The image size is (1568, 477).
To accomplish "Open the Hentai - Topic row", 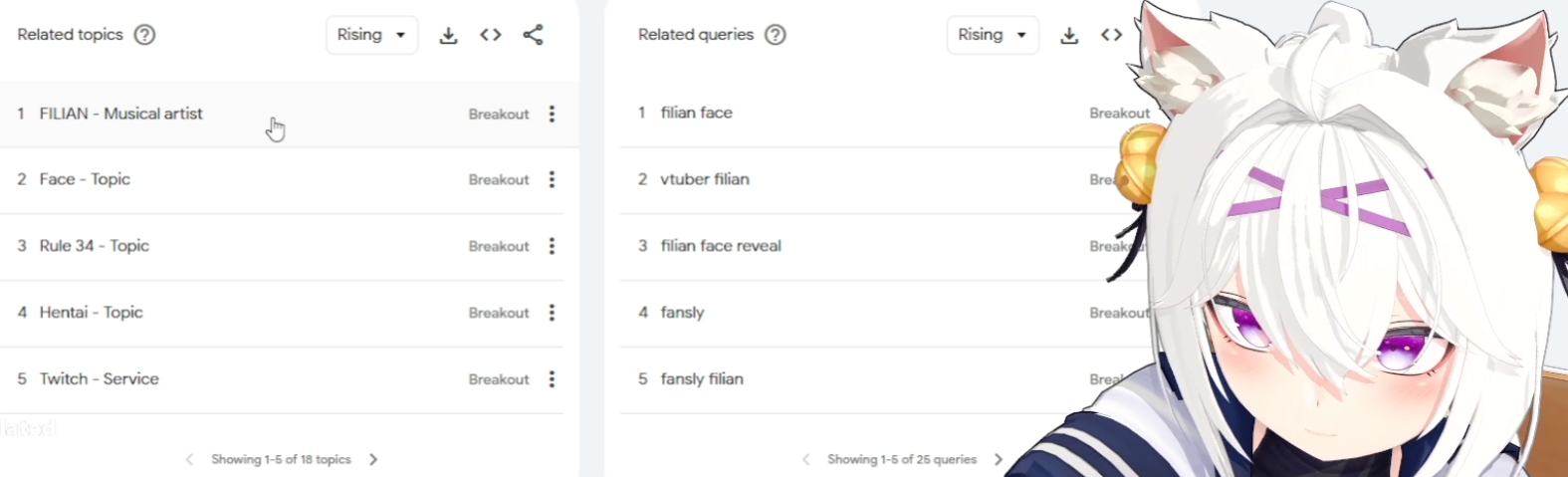I will tap(282, 313).
